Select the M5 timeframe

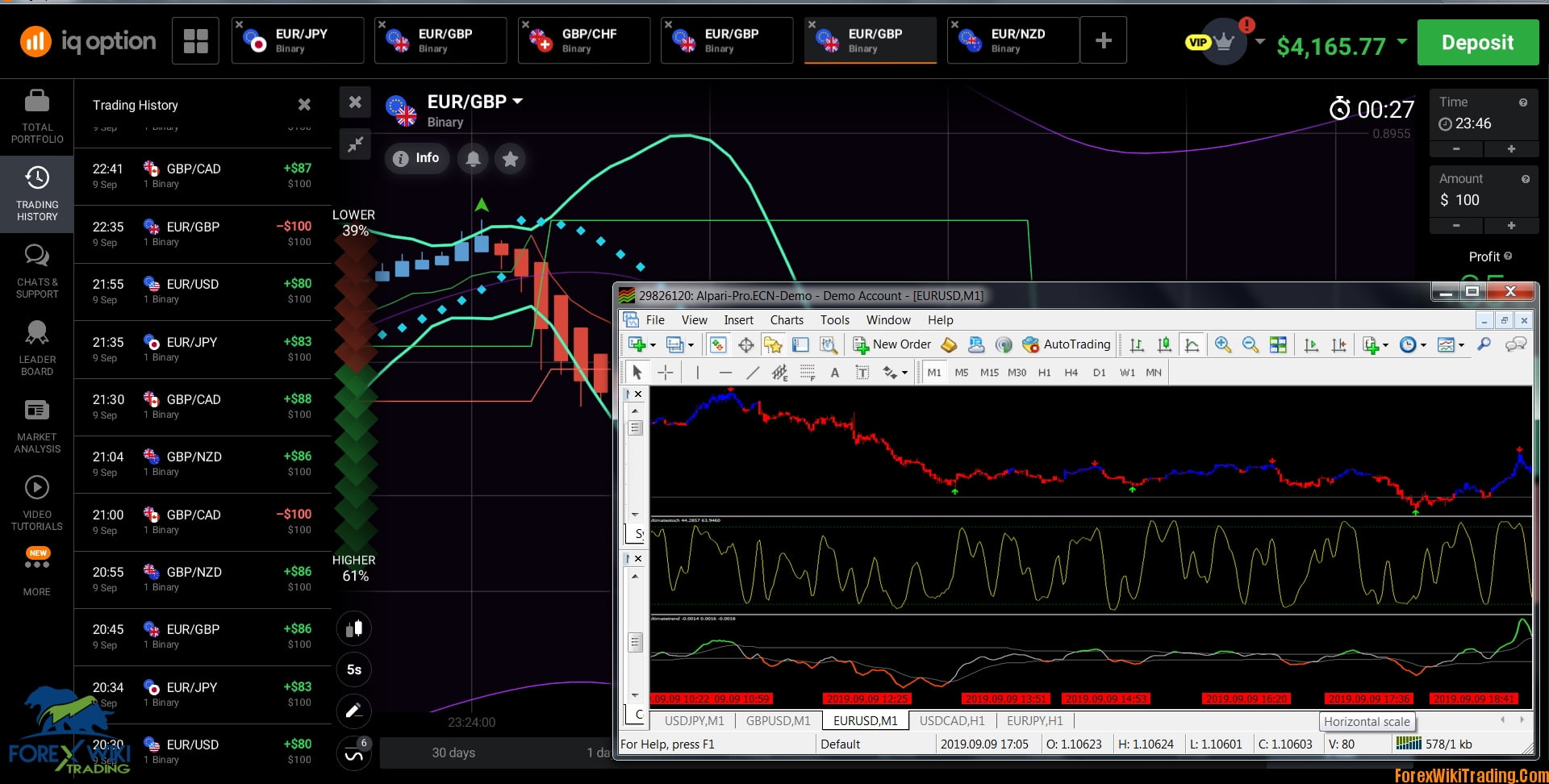tap(962, 373)
